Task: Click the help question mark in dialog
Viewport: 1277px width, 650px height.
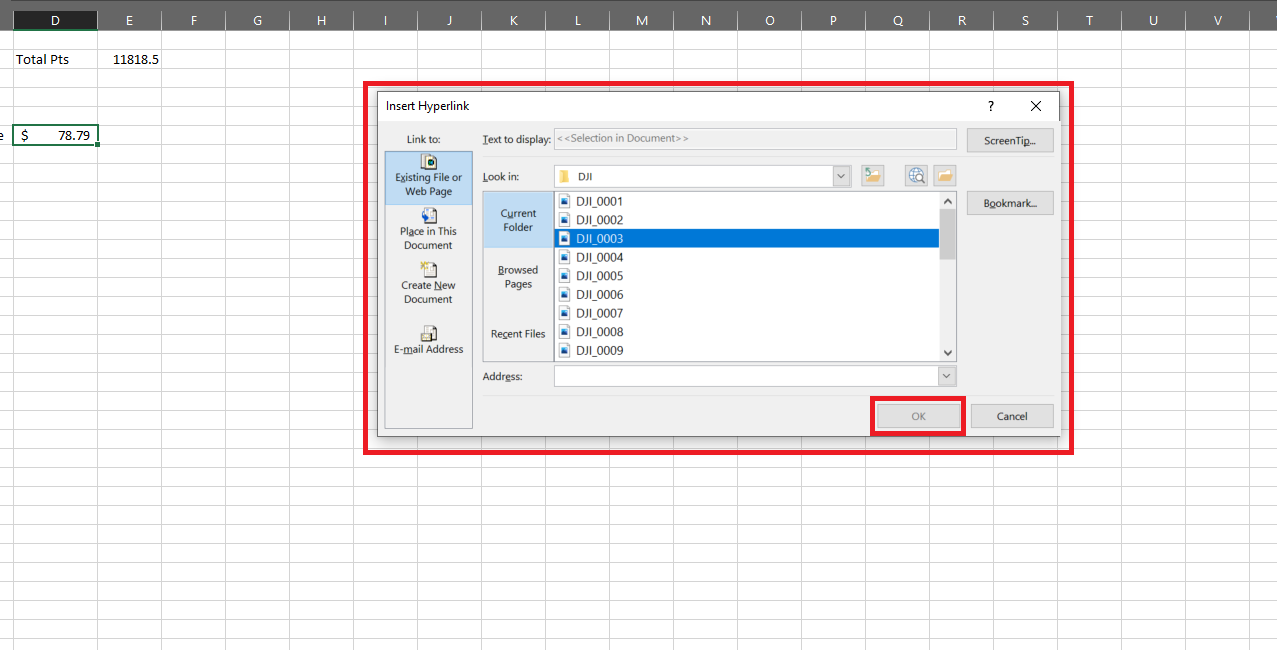Action: tap(991, 106)
